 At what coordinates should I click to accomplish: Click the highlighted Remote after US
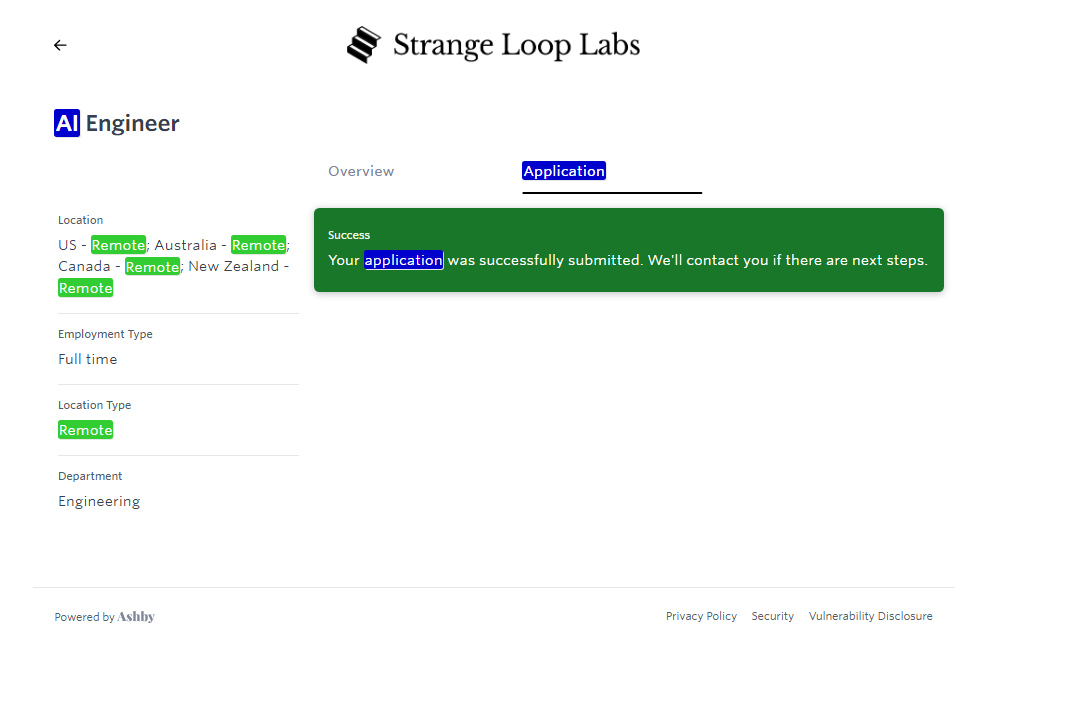(x=118, y=245)
